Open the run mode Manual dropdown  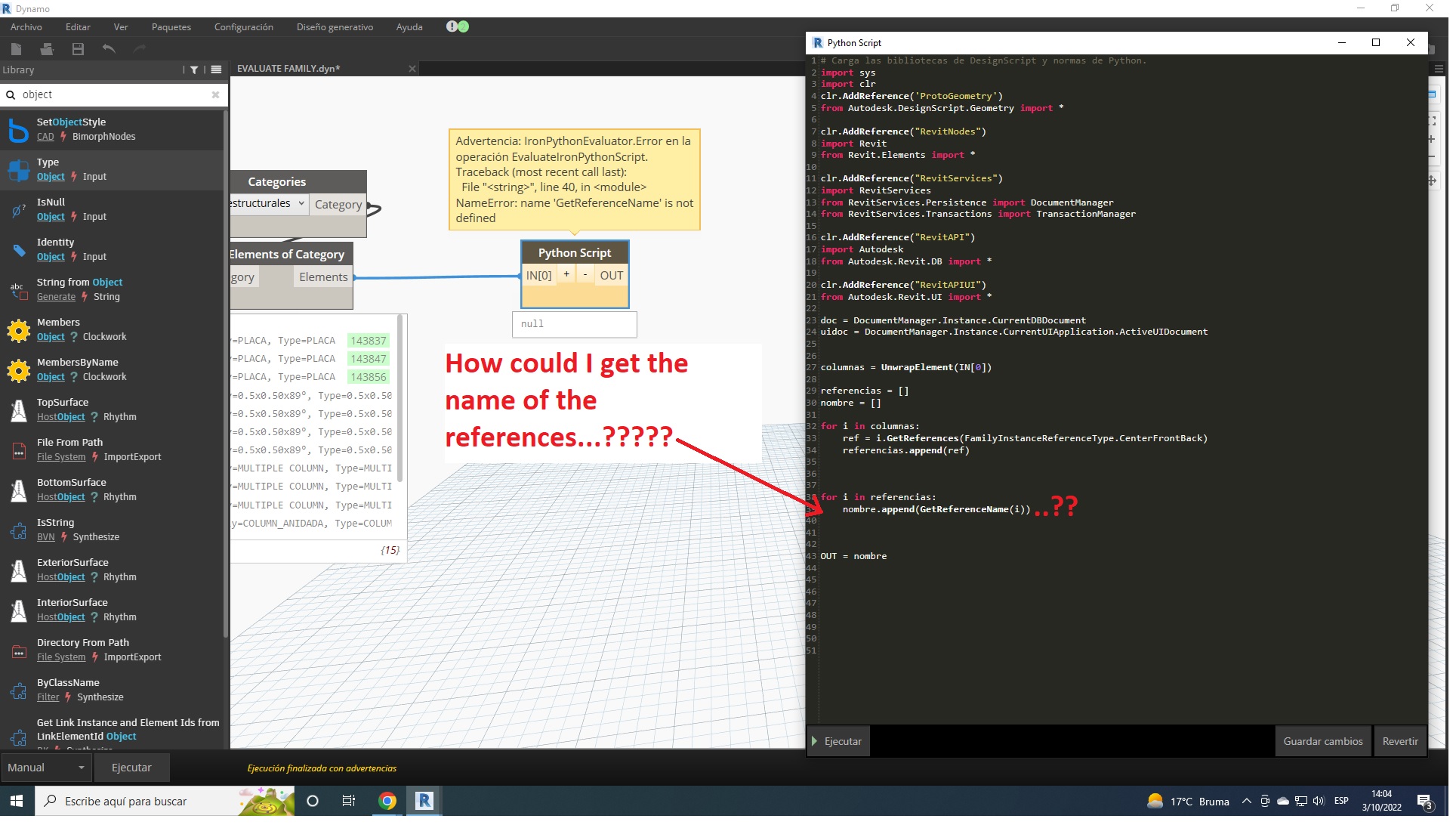[x=46, y=768]
